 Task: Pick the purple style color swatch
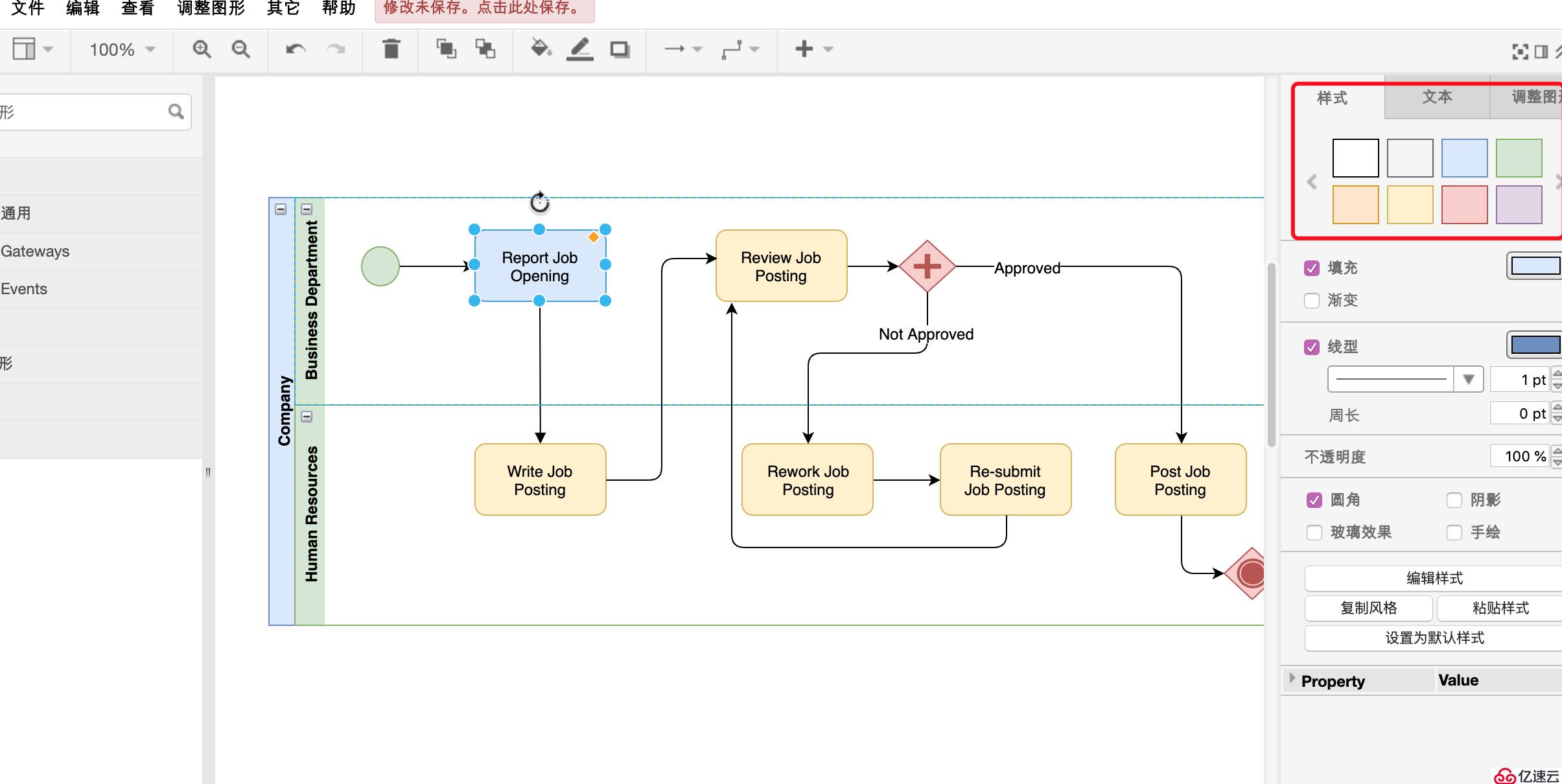(1519, 205)
